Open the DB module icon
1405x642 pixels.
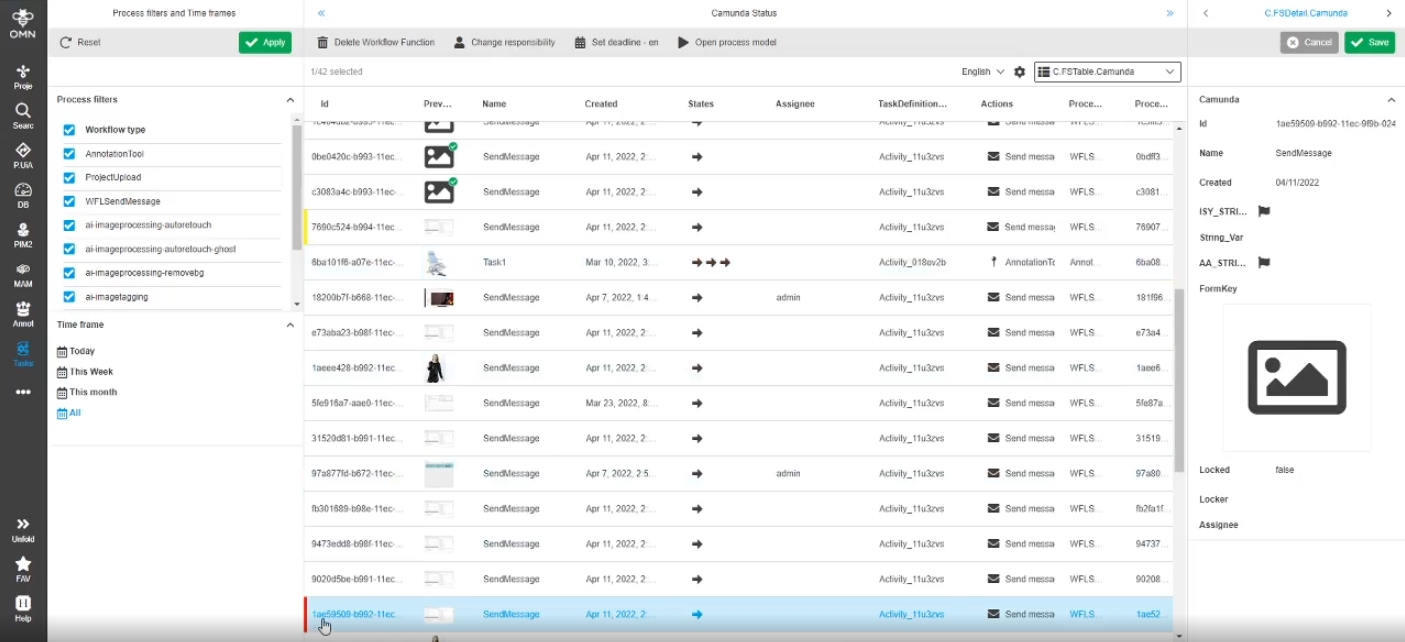click(22, 194)
